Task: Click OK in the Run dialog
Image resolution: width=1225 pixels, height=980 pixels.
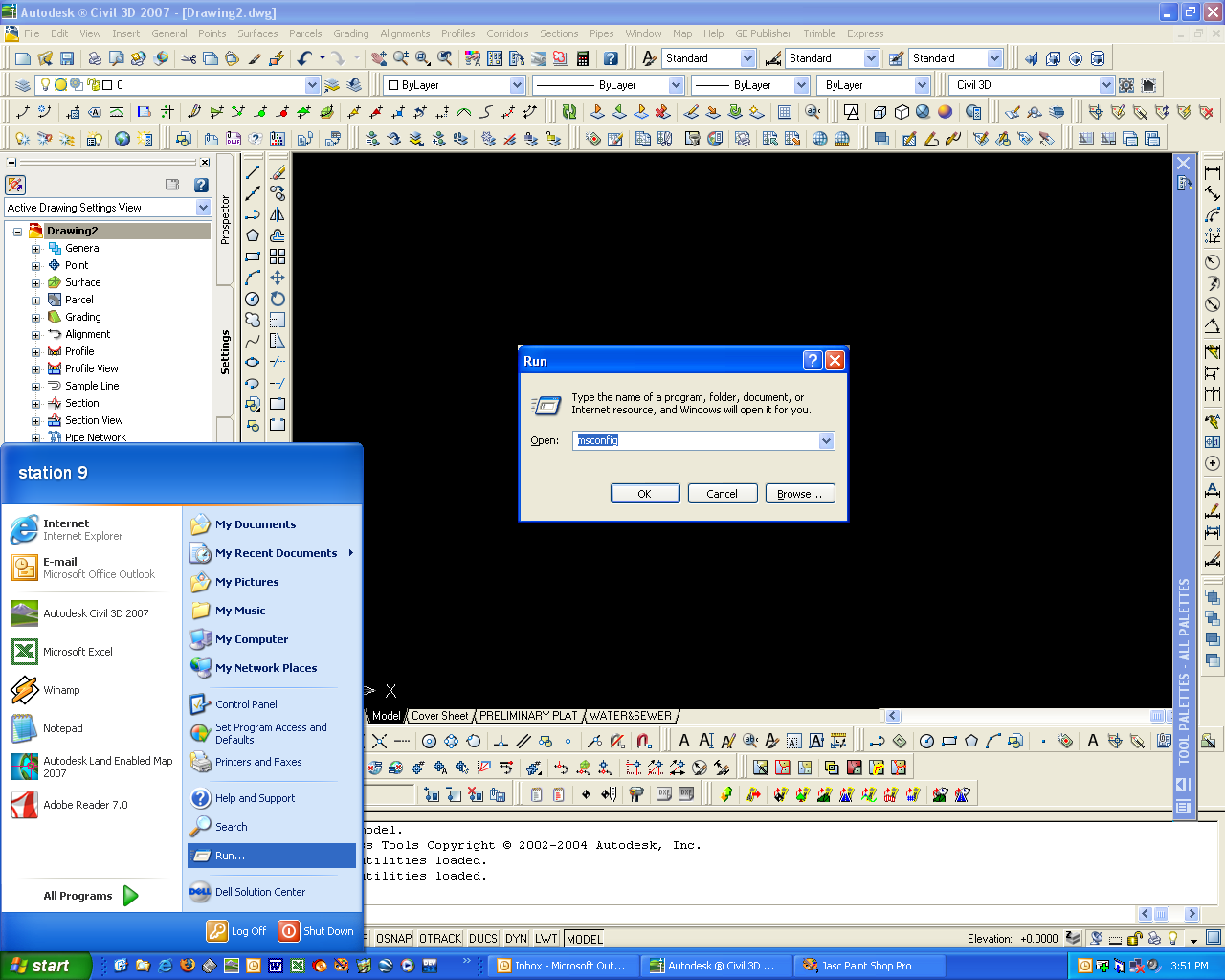Action: point(645,494)
